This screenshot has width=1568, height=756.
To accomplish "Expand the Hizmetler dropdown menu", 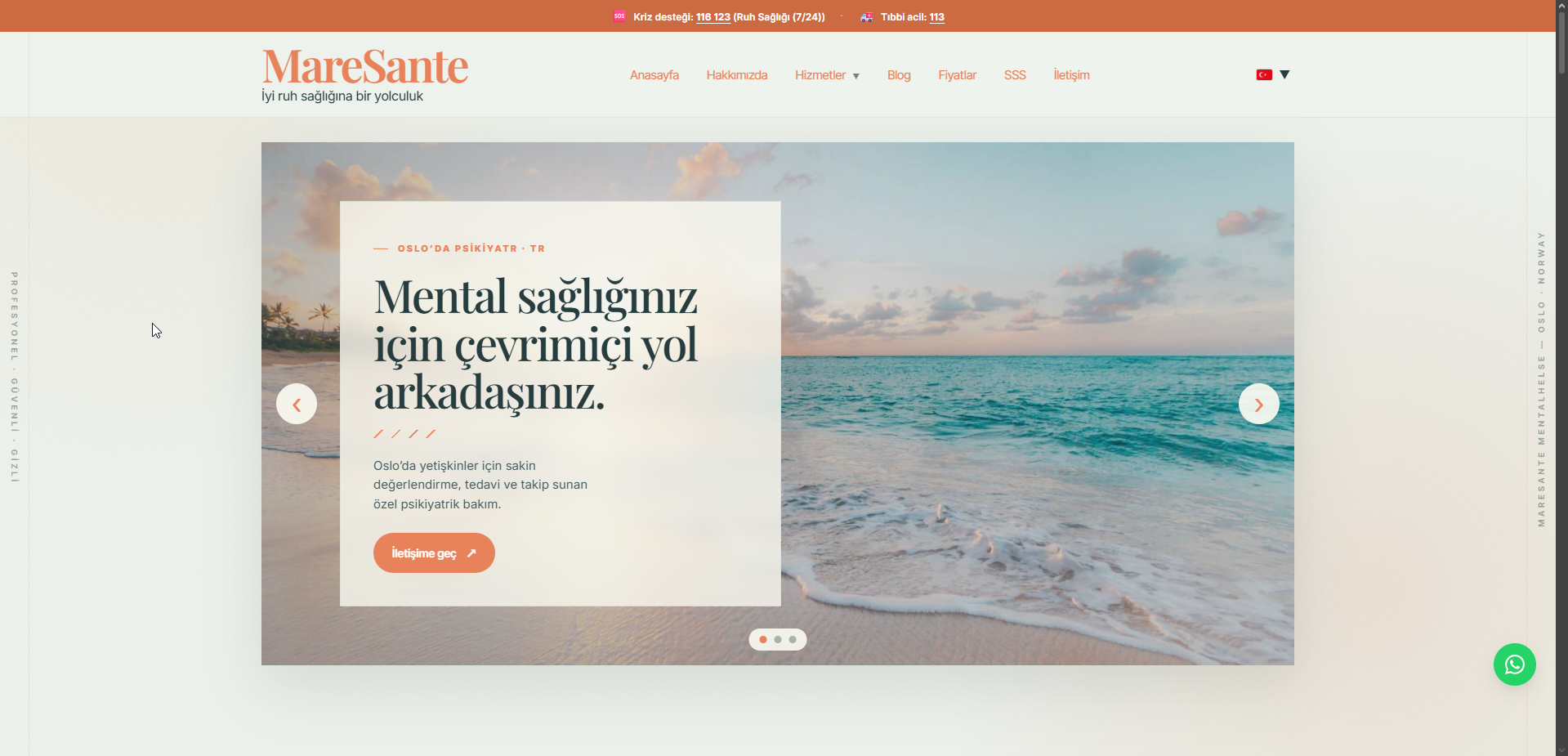I will [x=827, y=75].
